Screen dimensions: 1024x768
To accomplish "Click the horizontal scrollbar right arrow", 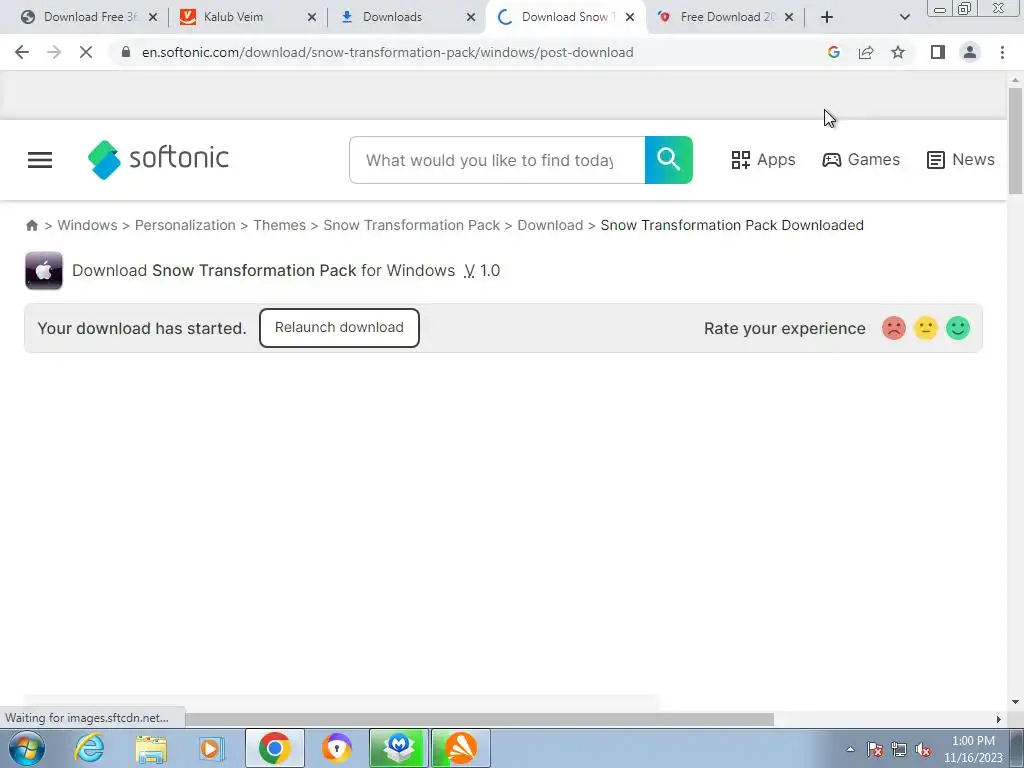I will 999,719.
